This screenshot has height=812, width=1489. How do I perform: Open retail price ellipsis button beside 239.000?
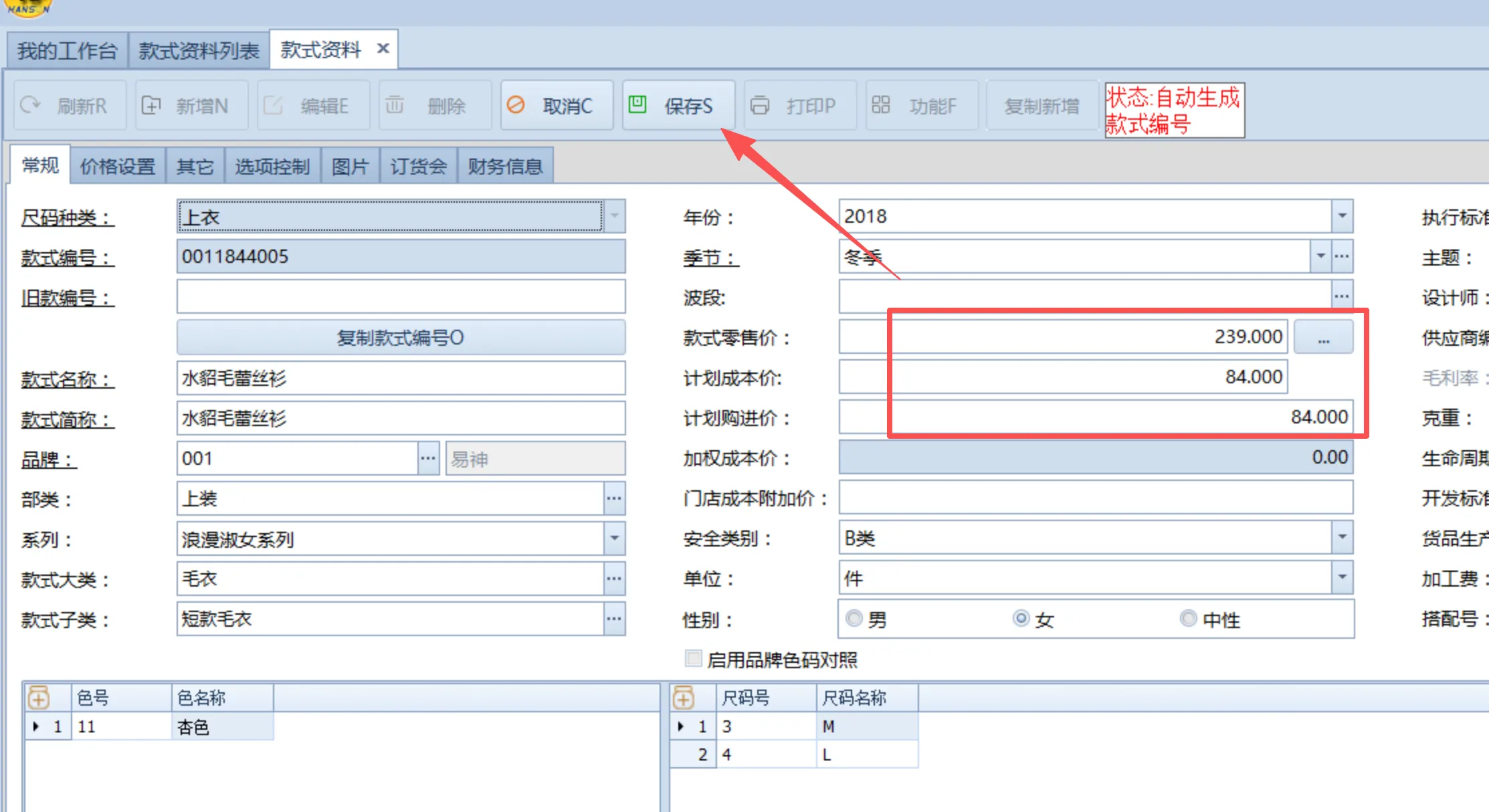[1323, 337]
